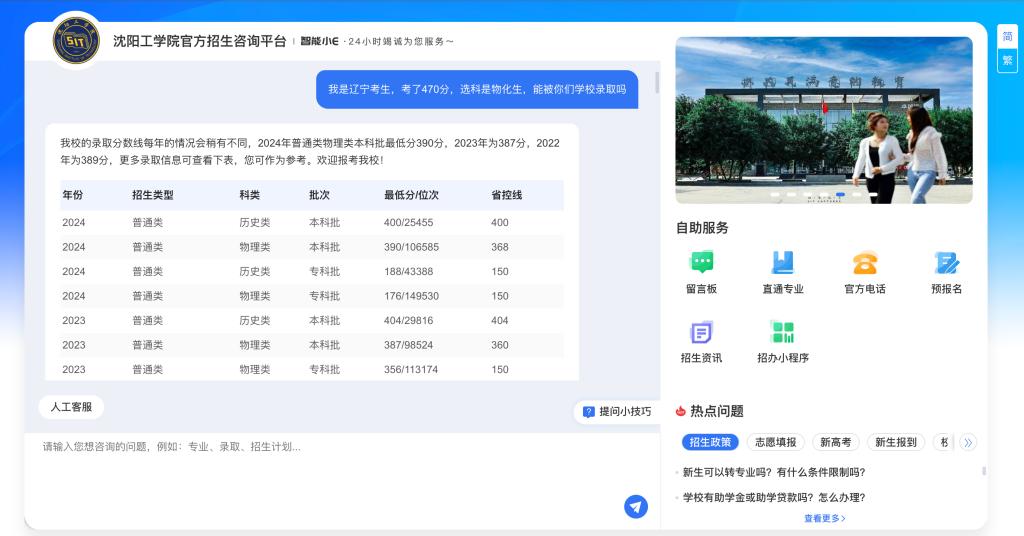Image resolution: width=1024 pixels, height=536 pixels.
Task: Click the 人工客服 button
Action: pos(71,407)
